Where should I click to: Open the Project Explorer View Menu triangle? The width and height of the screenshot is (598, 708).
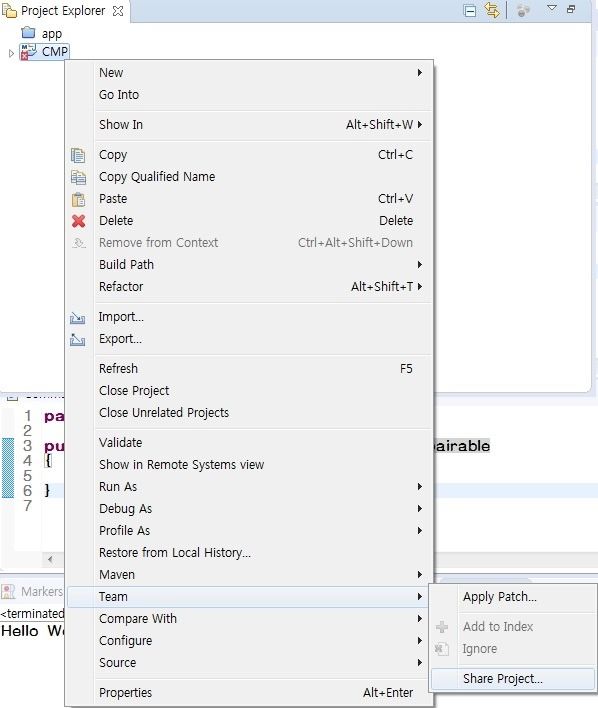551,8
